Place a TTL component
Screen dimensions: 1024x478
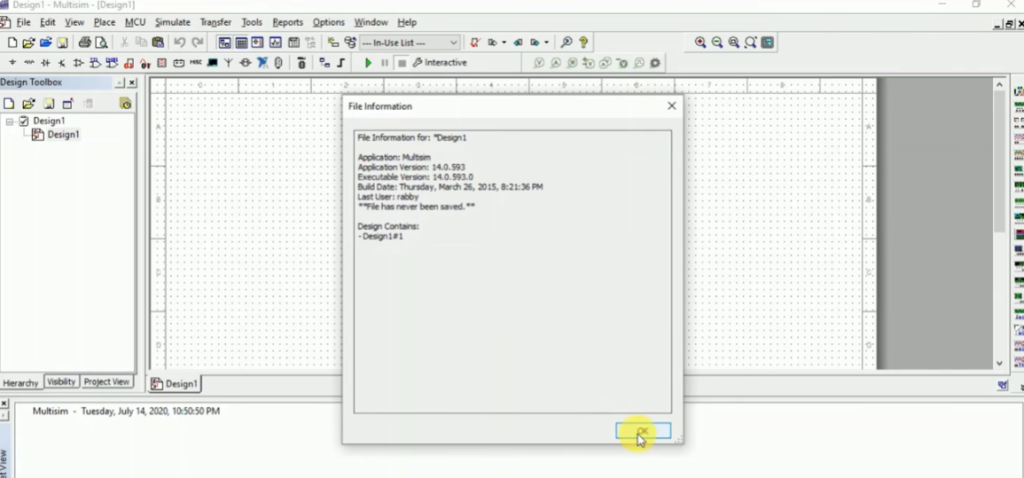point(95,63)
